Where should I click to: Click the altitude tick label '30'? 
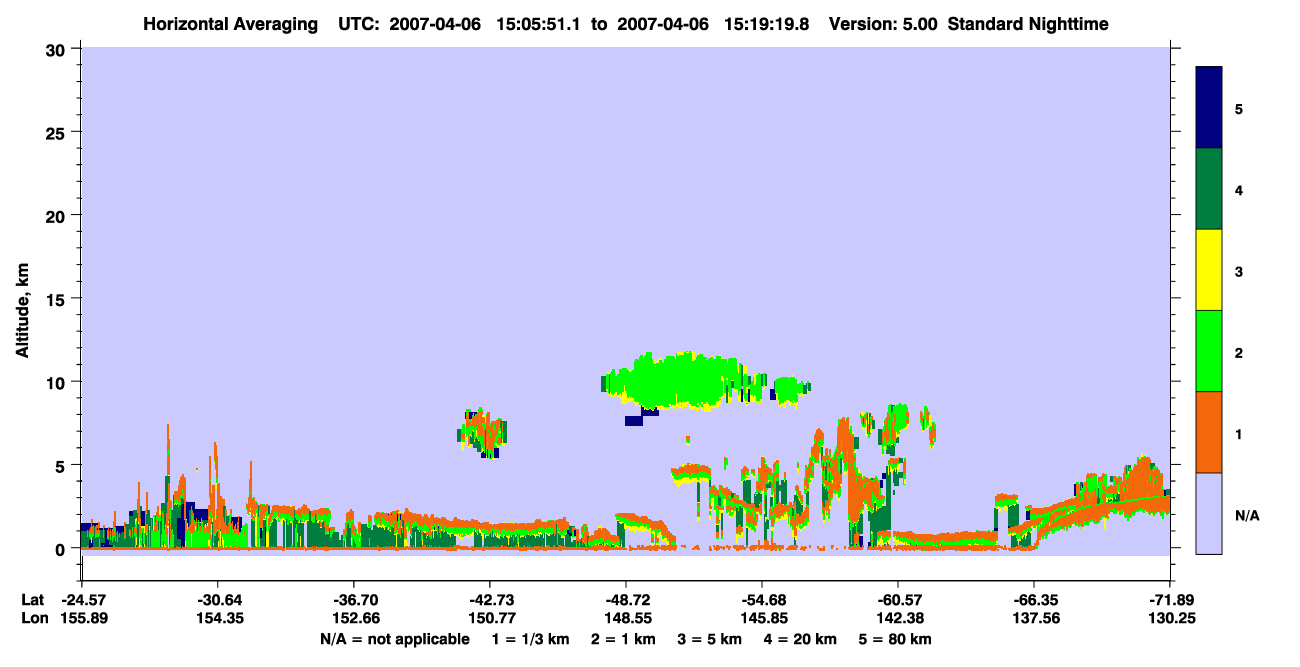58,48
